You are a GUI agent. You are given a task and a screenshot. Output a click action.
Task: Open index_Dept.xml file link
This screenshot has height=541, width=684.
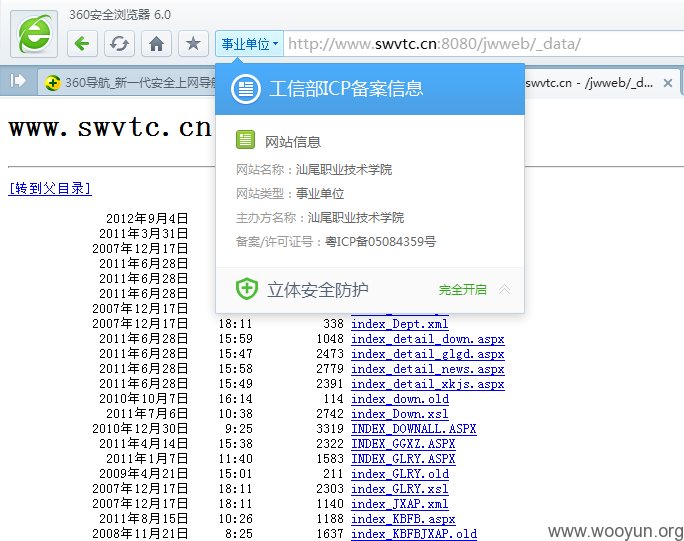coord(400,324)
